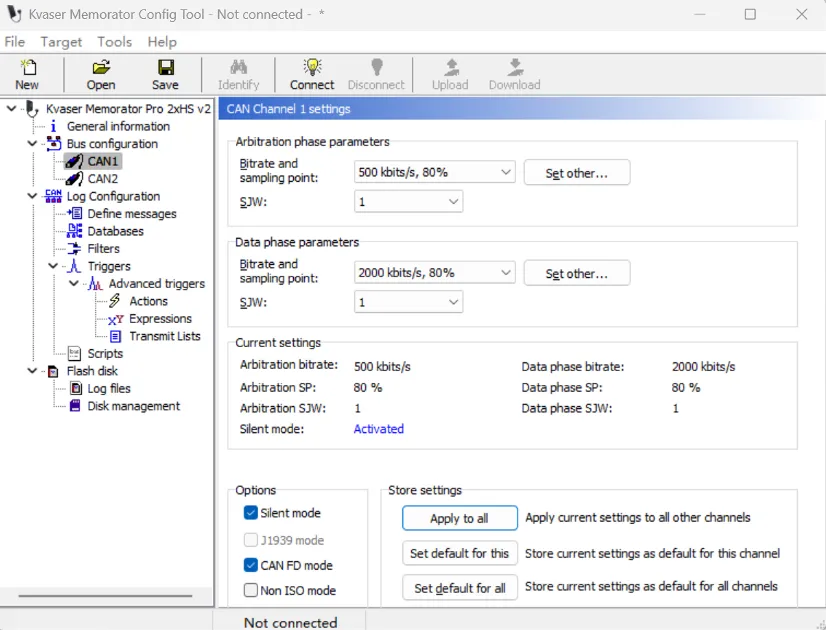The image size is (826, 630).
Task: Click the New configuration toolbar icon
Action: (x=27, y=67)
